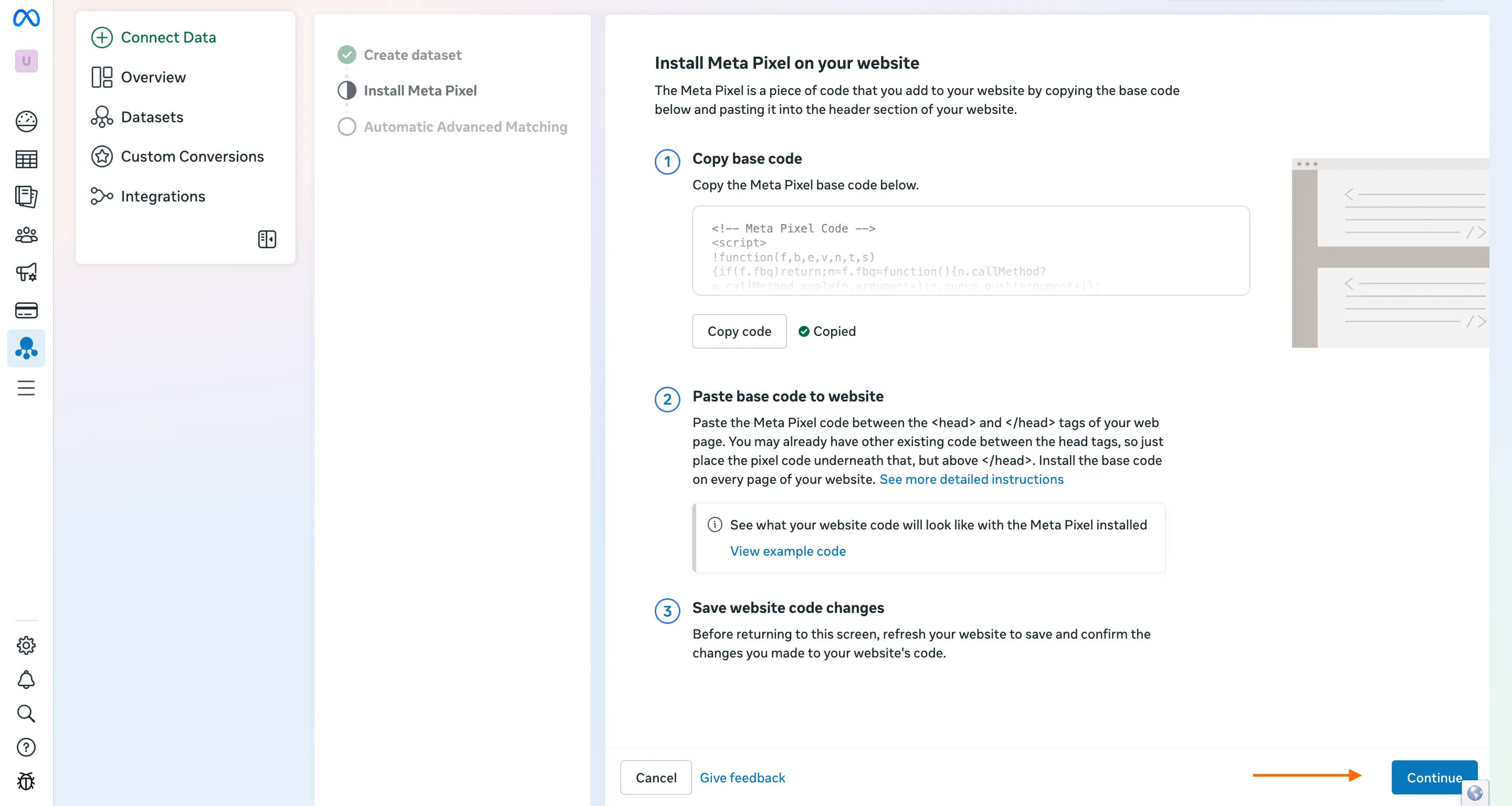Viewport: 1512px width, 806px height.
Task: Open the account overview gauge icon
Action: 26,121
